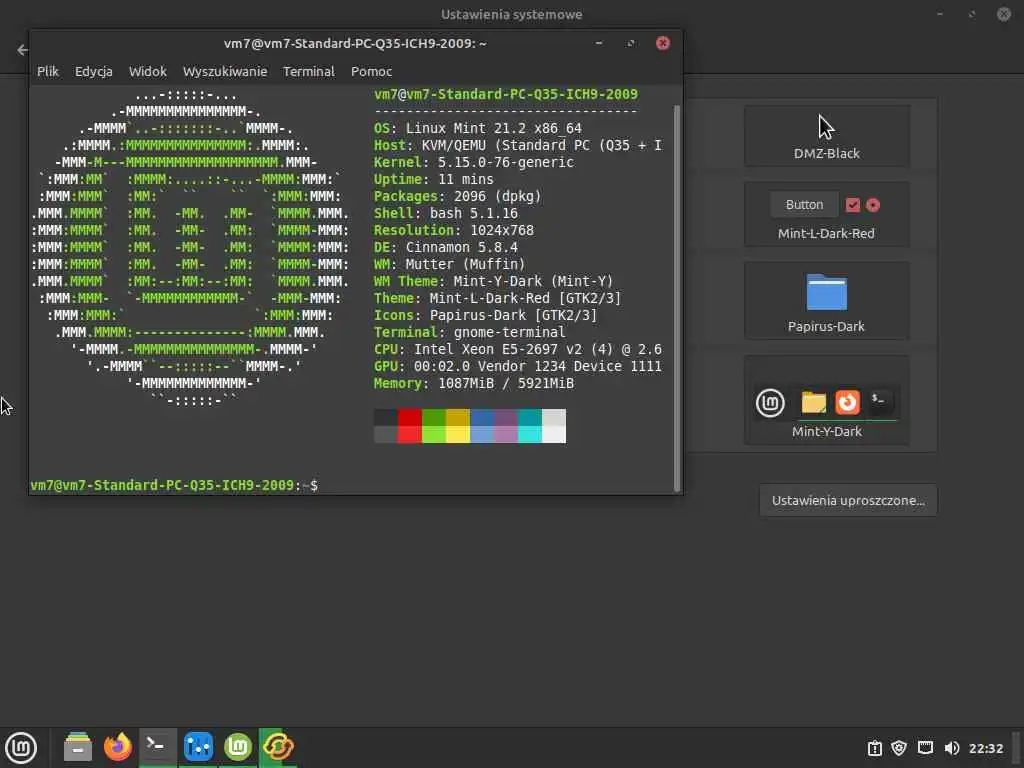Click the bright red terminal color block
1024x768 pixels.
tap(409, 434)
